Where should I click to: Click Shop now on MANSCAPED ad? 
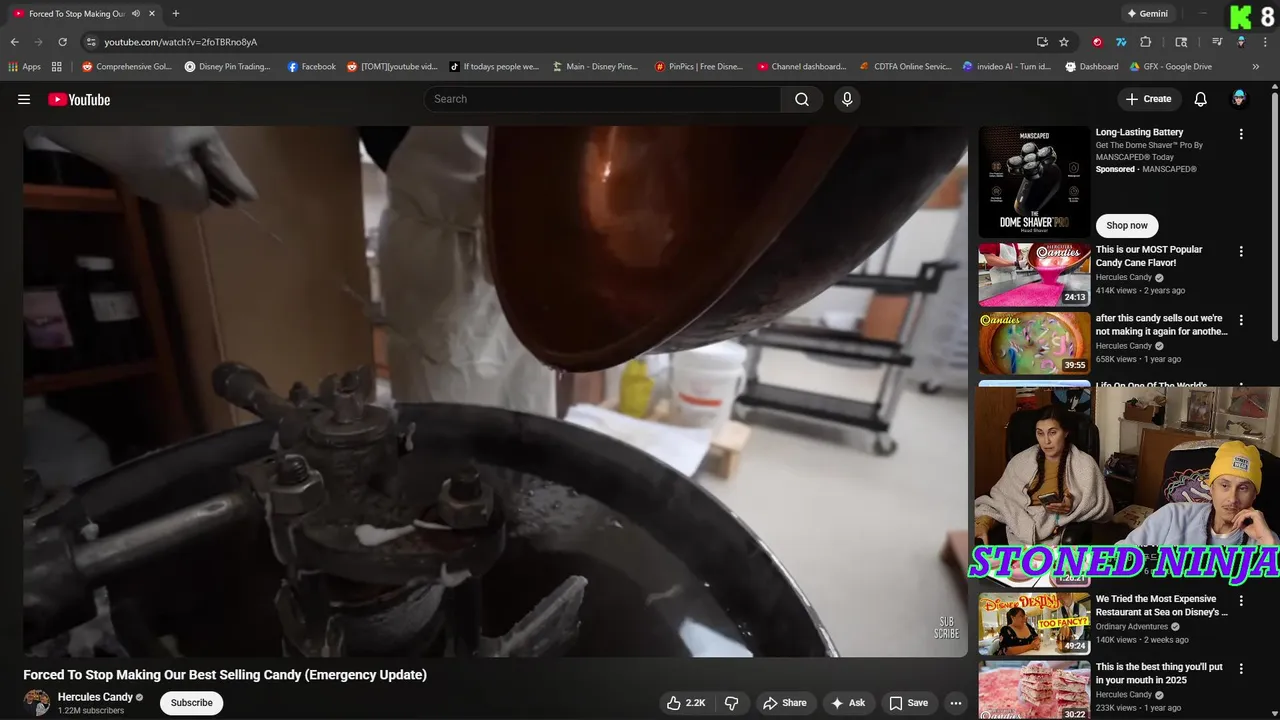(1127, 225)
